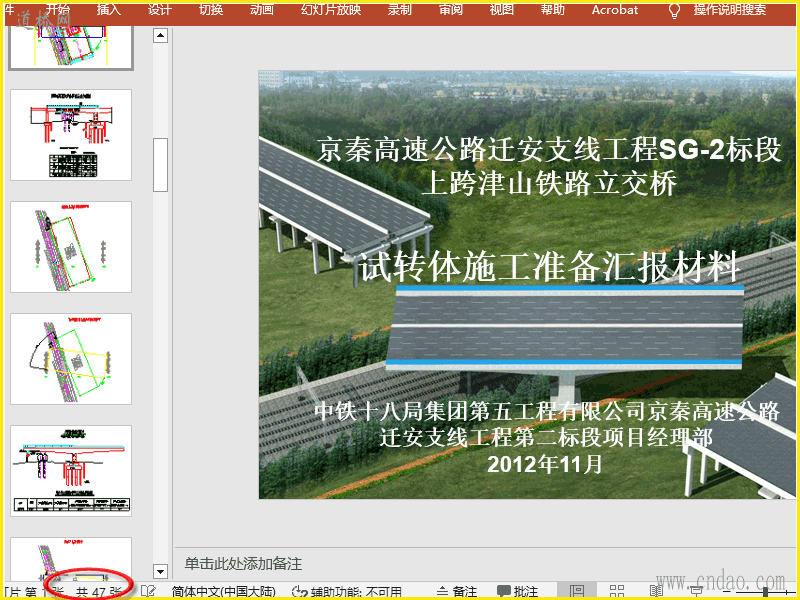The image size is (800, 600).
Task: Click the 操作说明搜索 search box
Action: pyautogui.click(x=730, y=10)
